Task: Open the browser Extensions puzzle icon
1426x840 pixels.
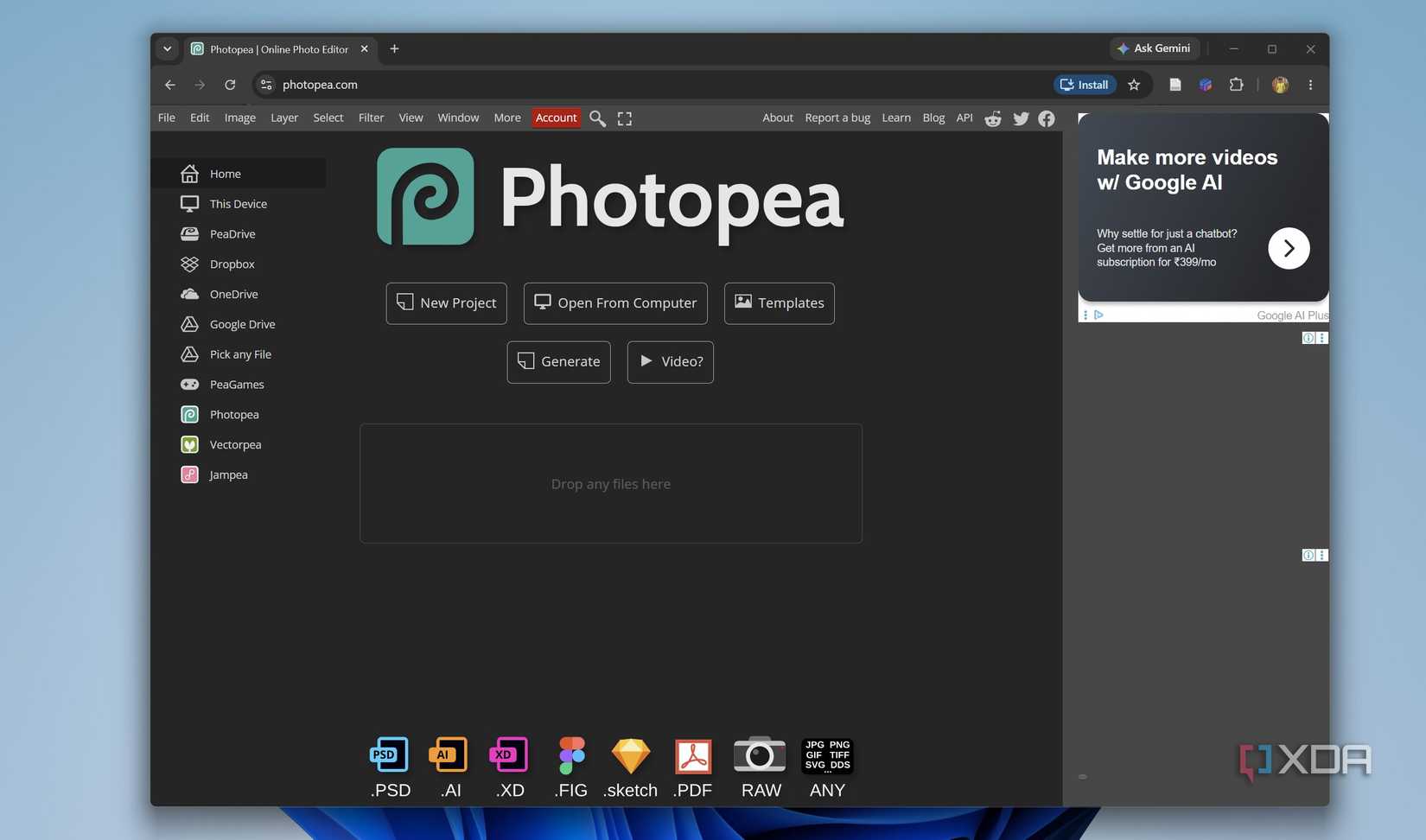Action: pyautogui.click(x=1237, y=85)
